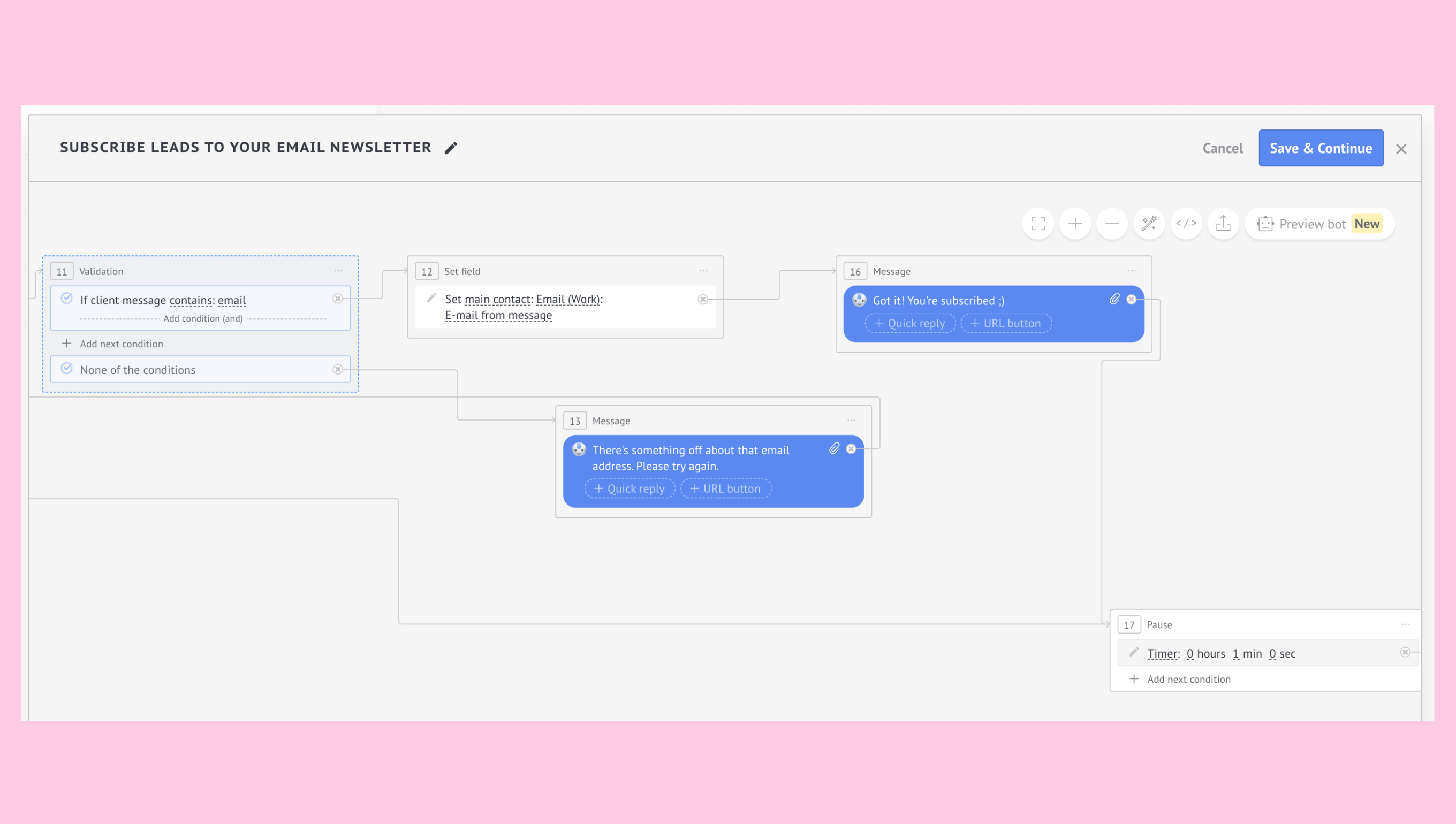This screenshot has width=1456, height=824.
Task: Edit seconds value in Pause timer
Action: (1272, 654)
